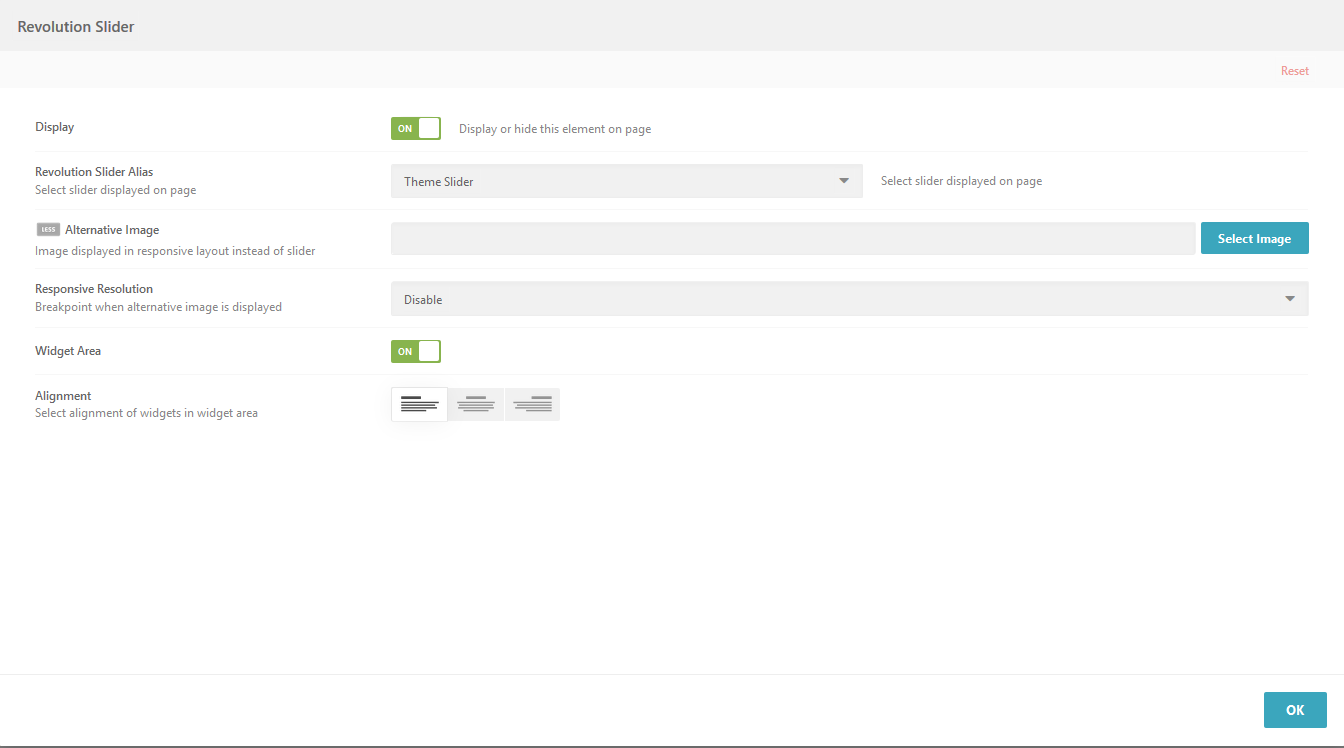Image resolution: width=1344 pixels, height=748 pixels.
Task: Click 'Select alignment of widgets in widget area' text
Action: (x=146, y=413)
